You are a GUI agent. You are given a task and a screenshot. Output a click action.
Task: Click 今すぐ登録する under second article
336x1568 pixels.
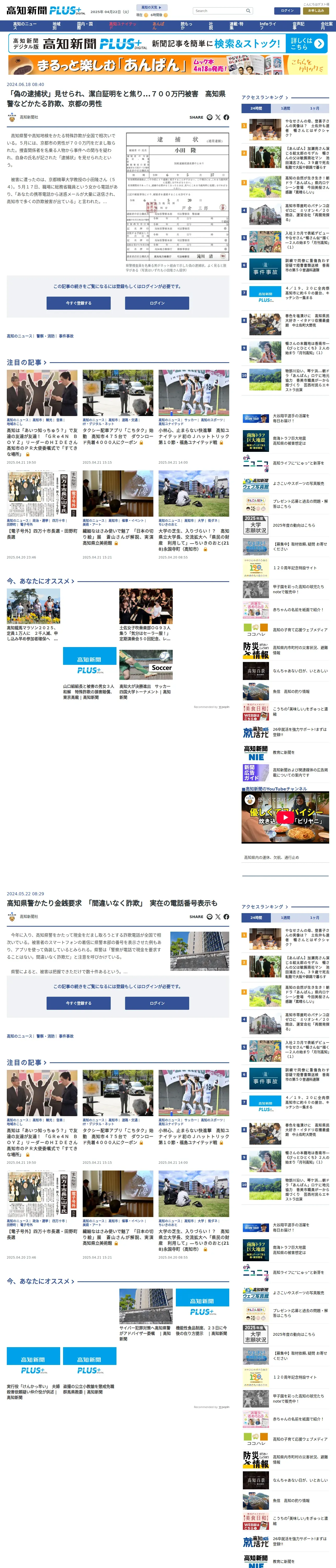pyautogui.click(x=79, y=1003)
